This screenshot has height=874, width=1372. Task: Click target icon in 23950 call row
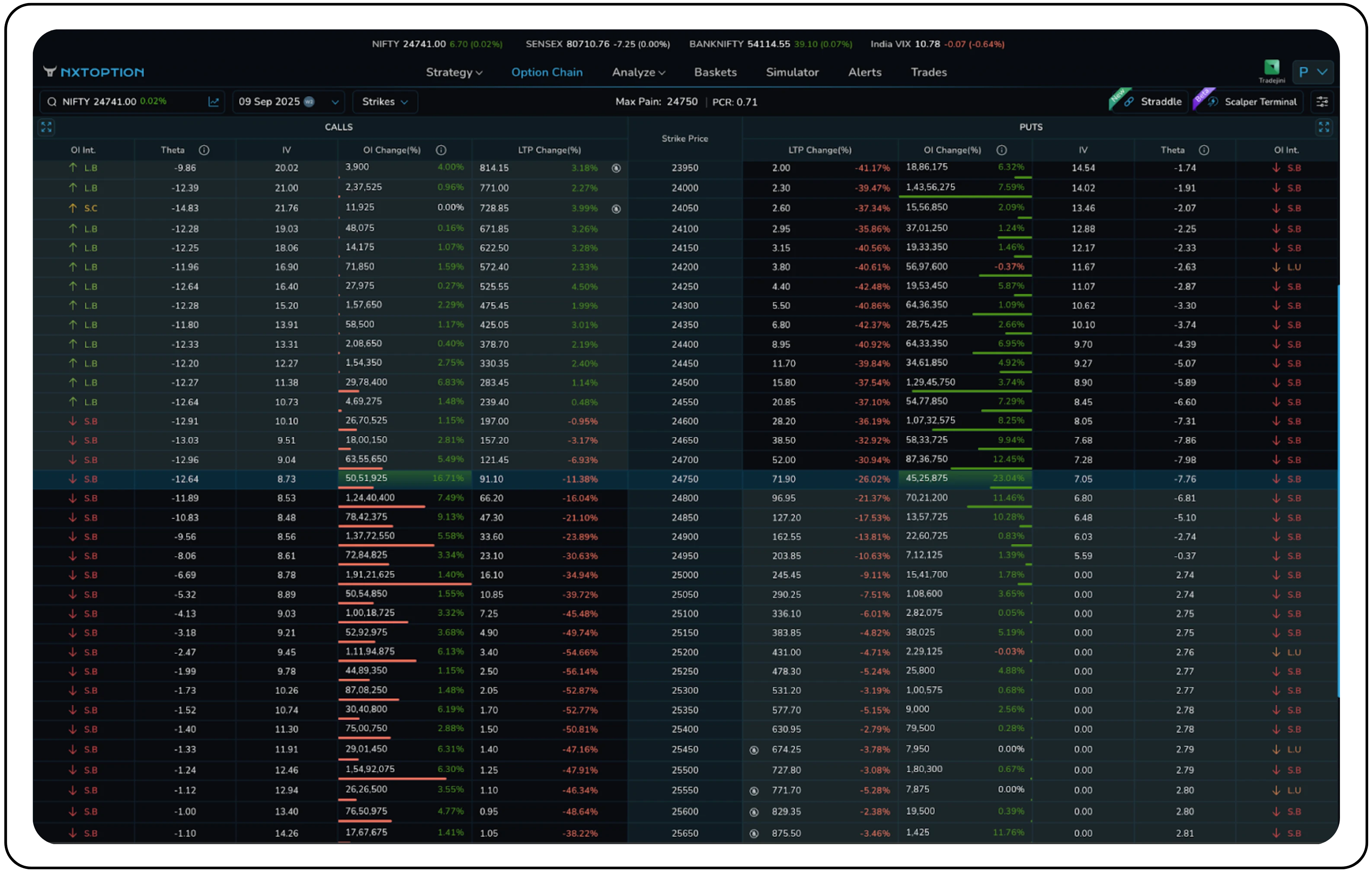[616, 168]
